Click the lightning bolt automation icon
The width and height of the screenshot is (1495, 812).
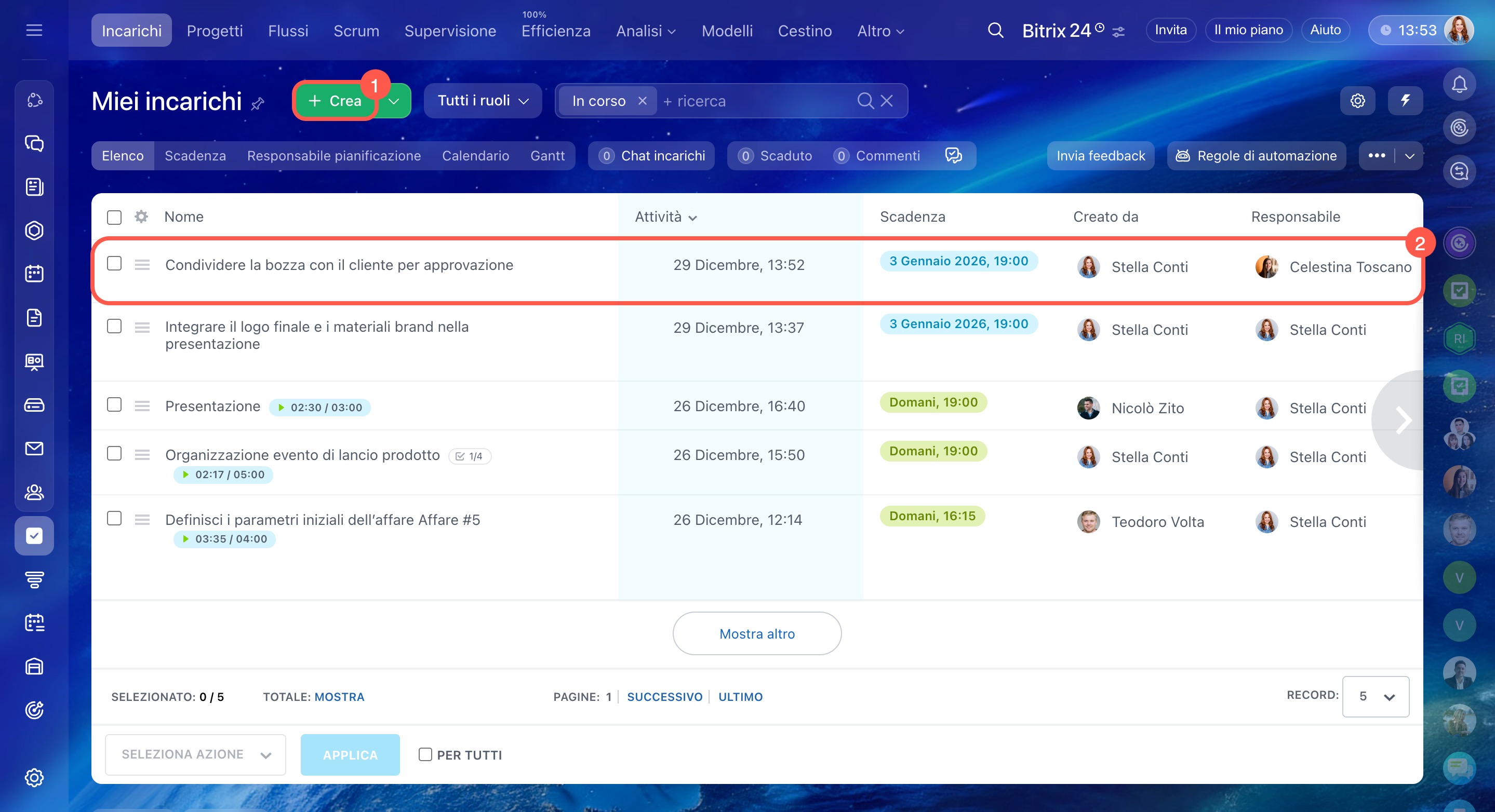(x=1405, y=101)
